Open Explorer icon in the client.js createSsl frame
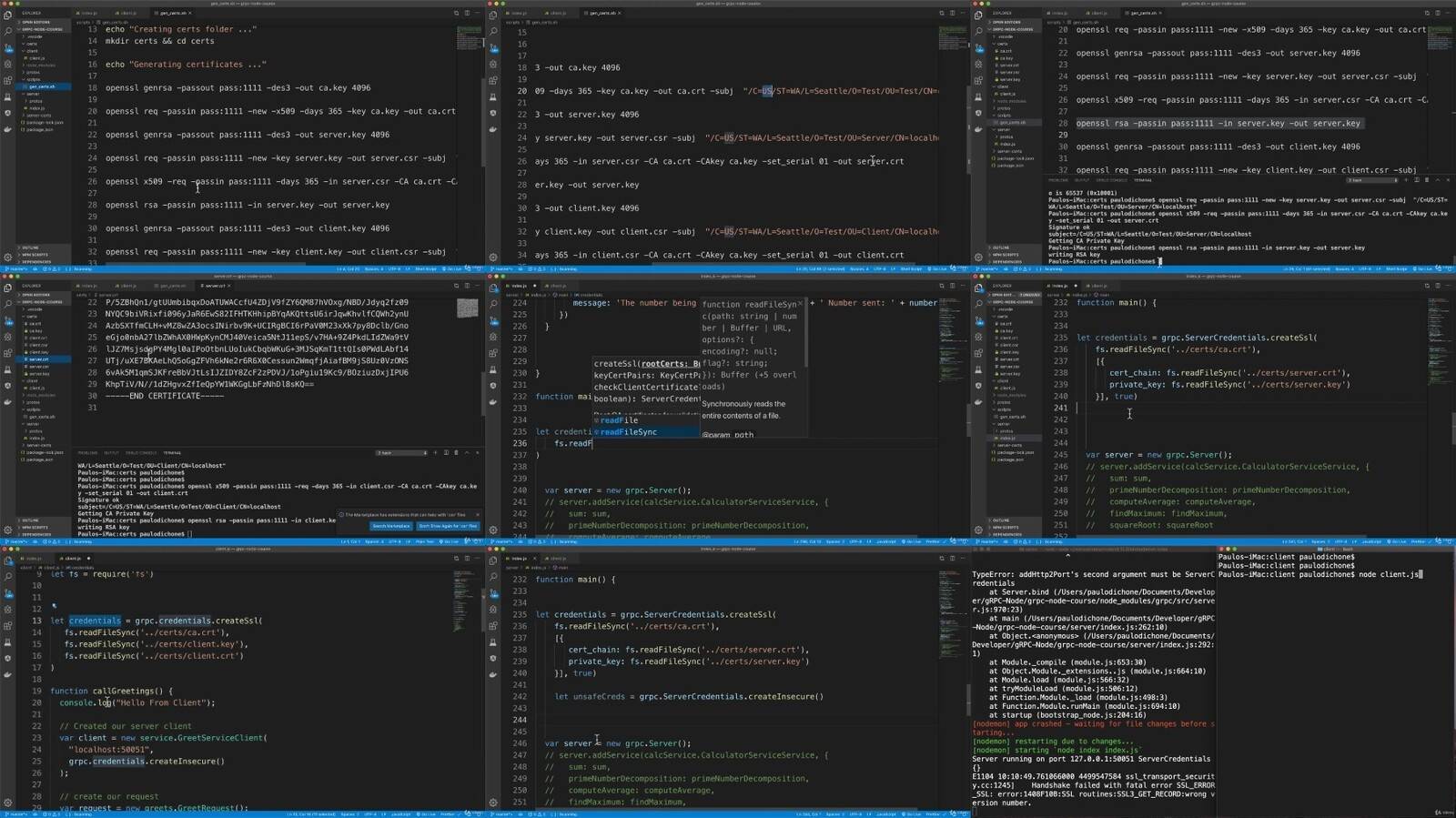1456x818 pixels. click(x=8, y=561)
